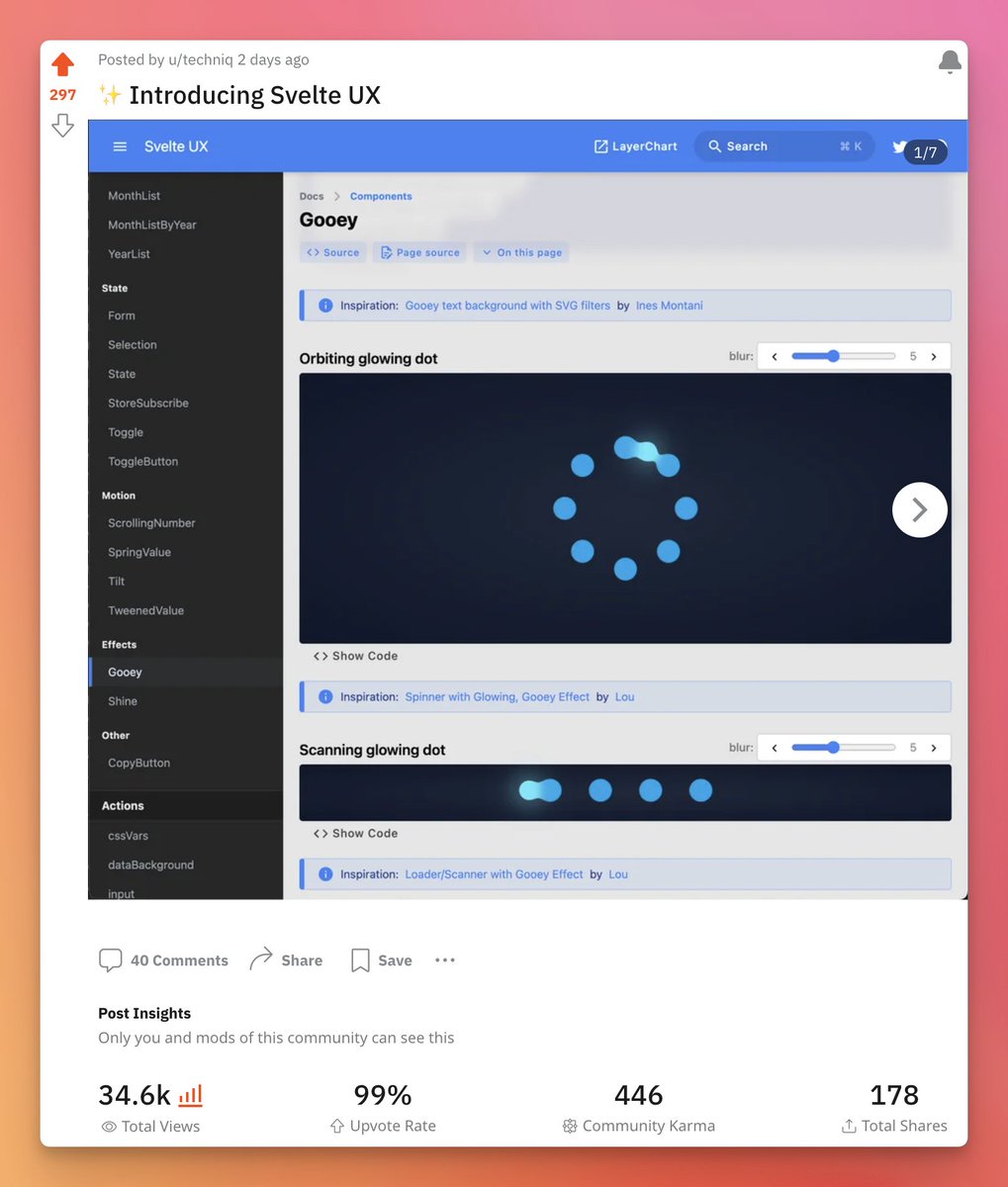
Task: Show Code for Scanning glowing dot
Action: [355, 833]
